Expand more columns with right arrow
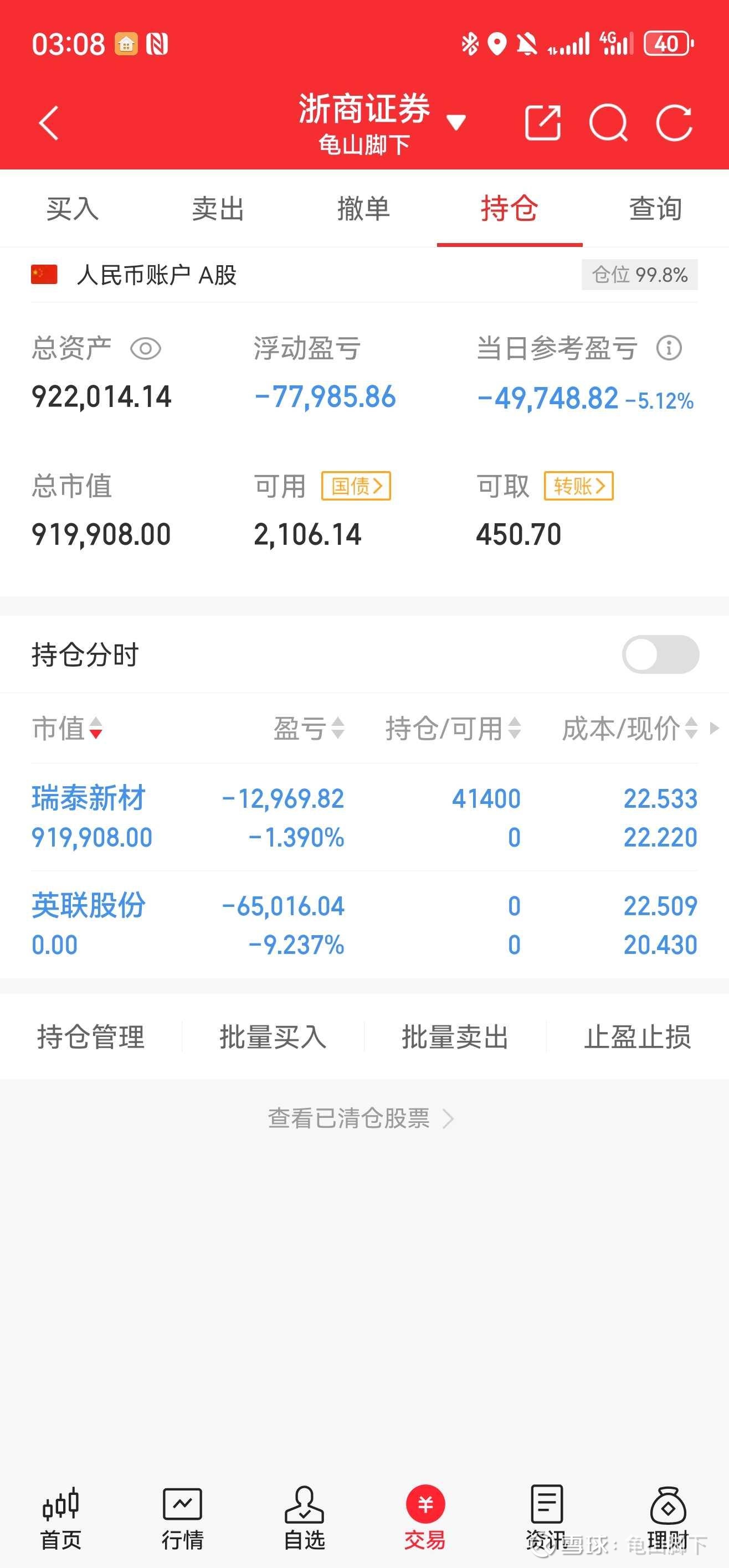729x1568 pixels. (715, 728)
